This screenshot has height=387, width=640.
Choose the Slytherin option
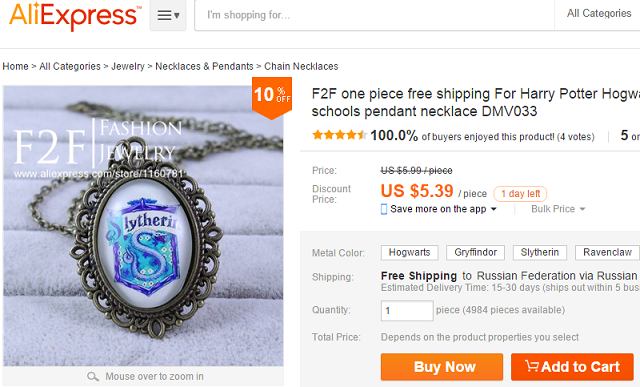pyautogui.click(x=540, y=253)
